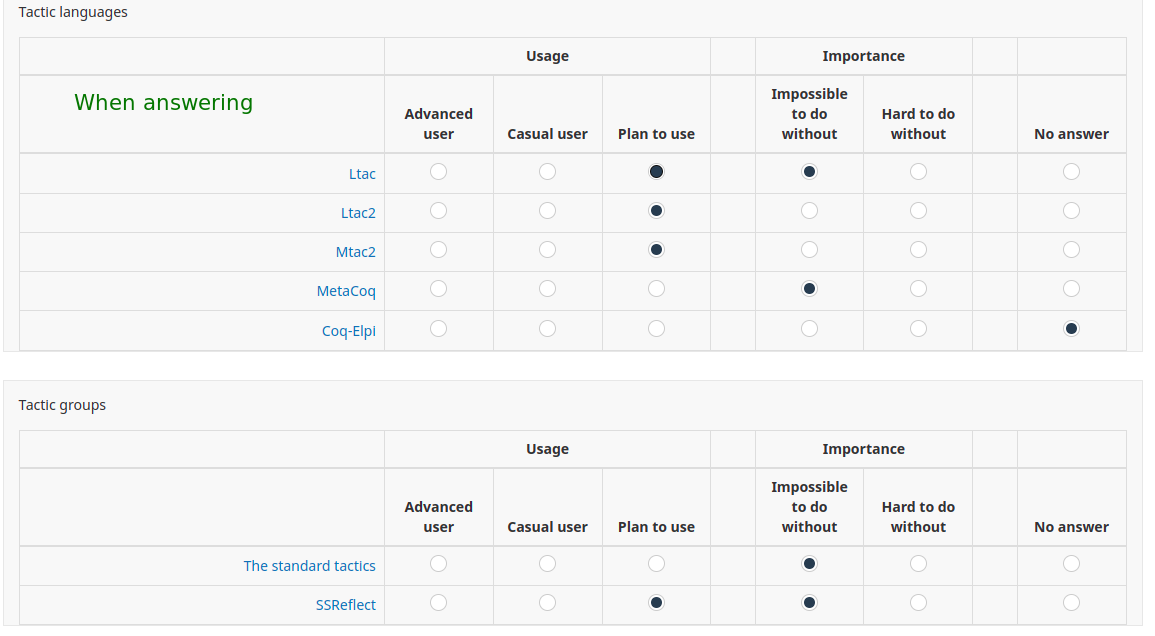
Task: Select Plan to use for MetaCoq
Action: click(656, 289)
